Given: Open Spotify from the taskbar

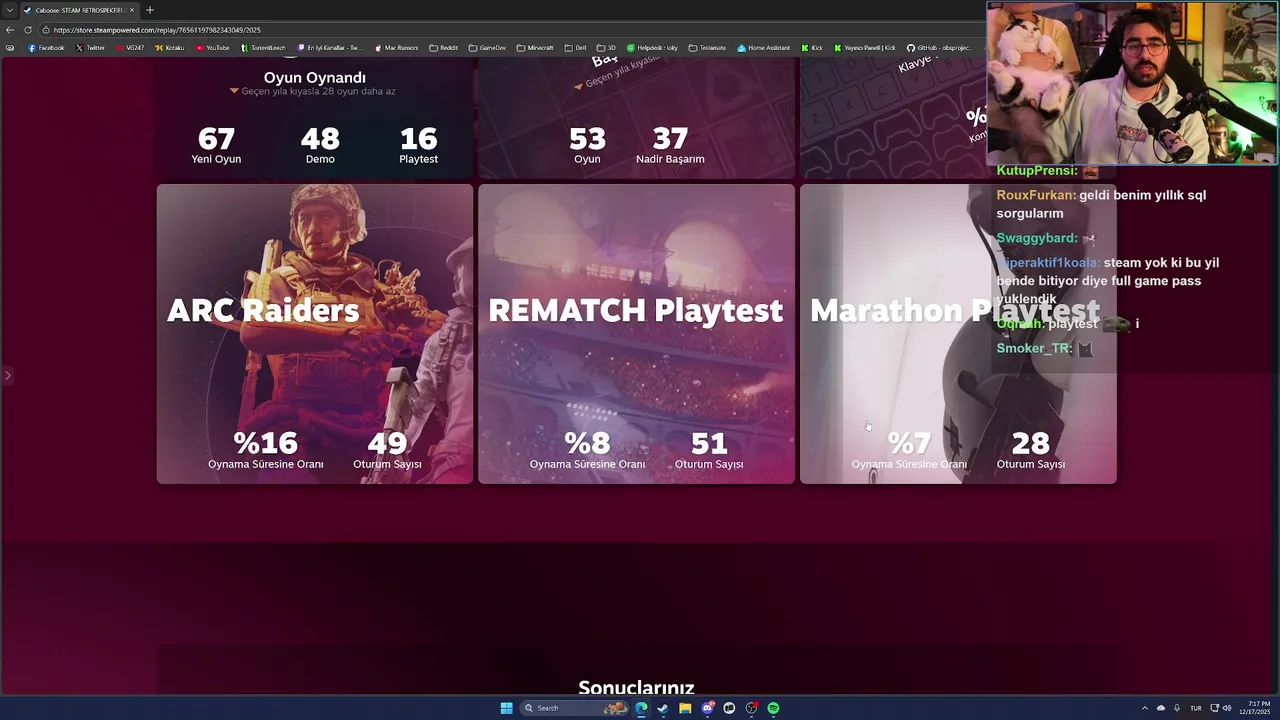Looking at the screenshot, I should coord(773,708).
